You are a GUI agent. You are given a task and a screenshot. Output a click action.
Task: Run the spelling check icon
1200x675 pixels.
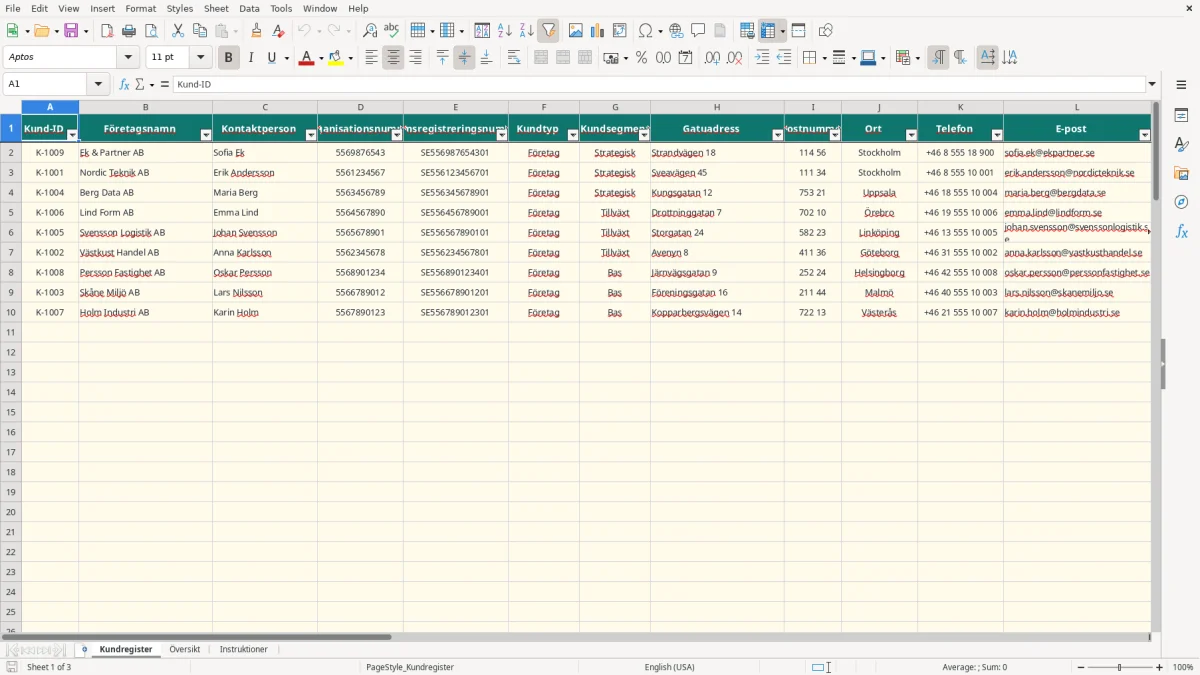(x=392, y=31)
